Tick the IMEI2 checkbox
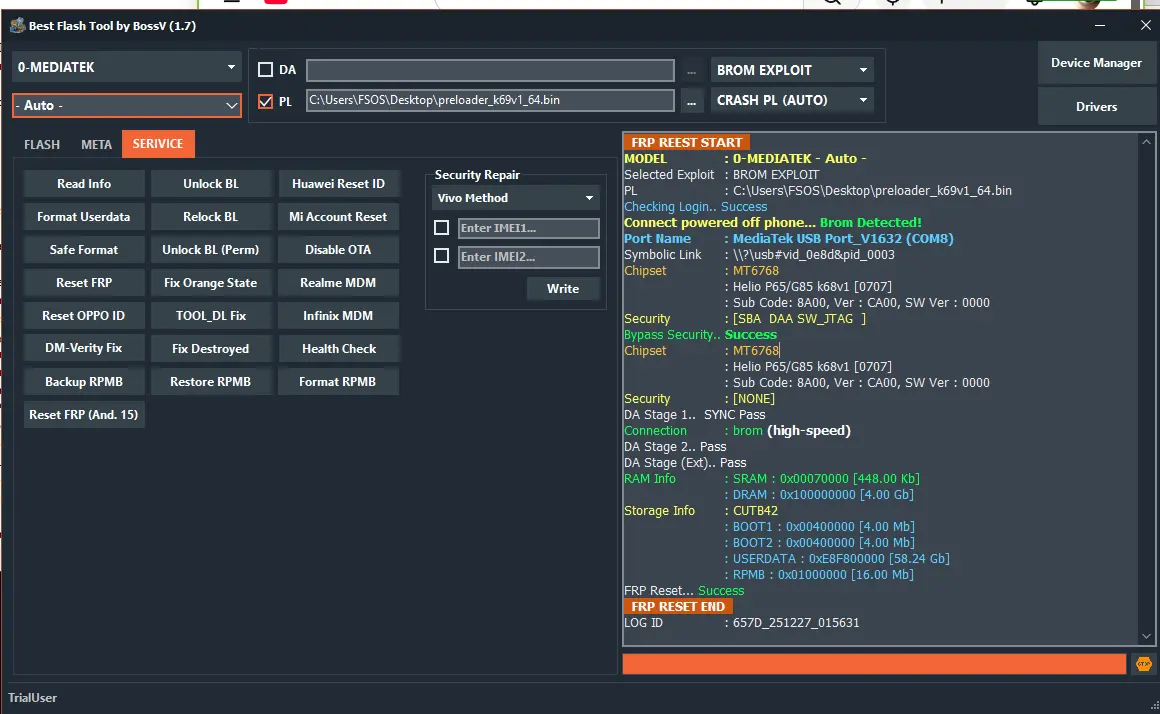The image size is (1160, 714). [442, 256]
